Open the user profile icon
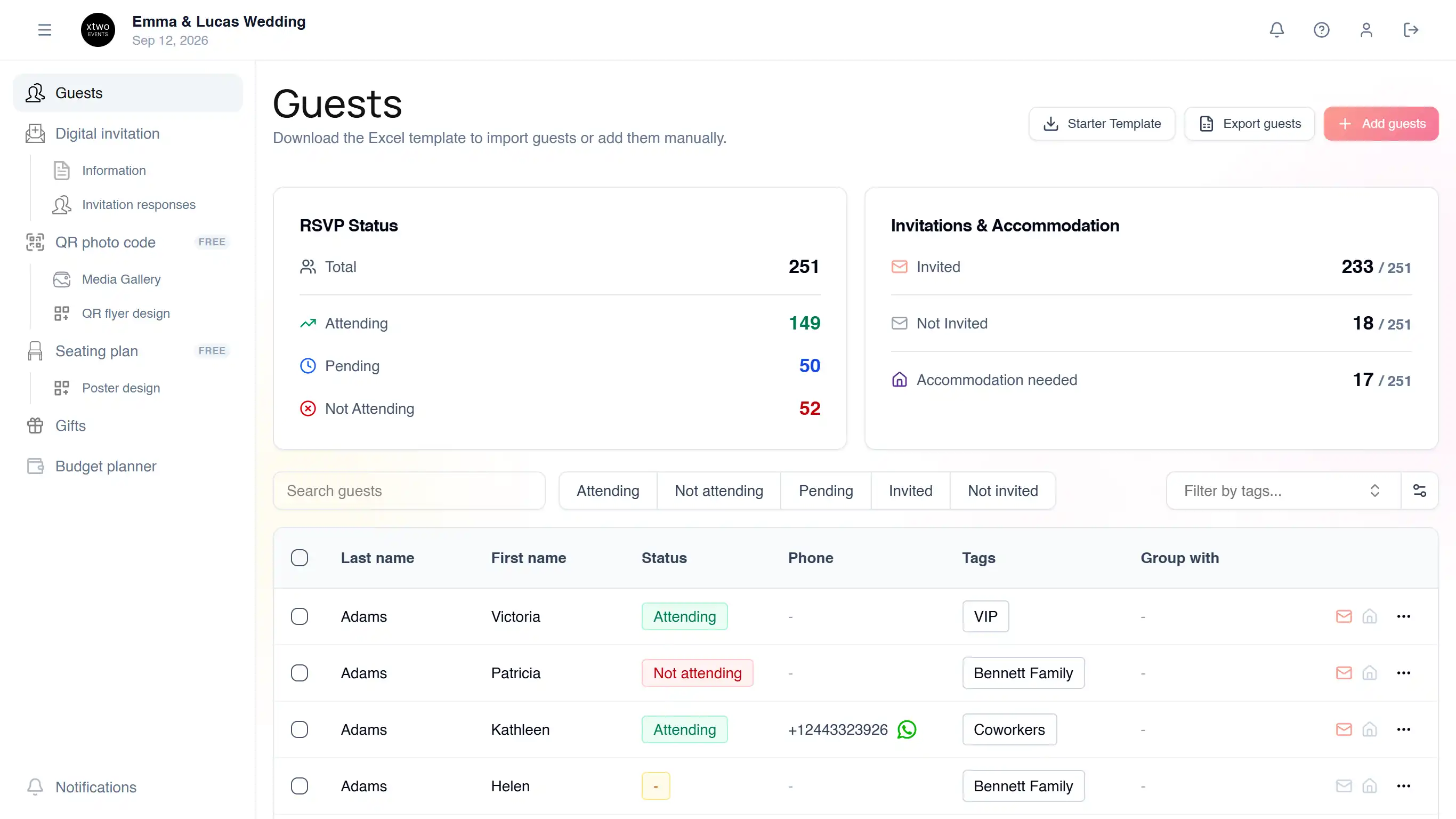Screen dimensions: 1456x819 pyautogui.click(x=1366, y=30)
